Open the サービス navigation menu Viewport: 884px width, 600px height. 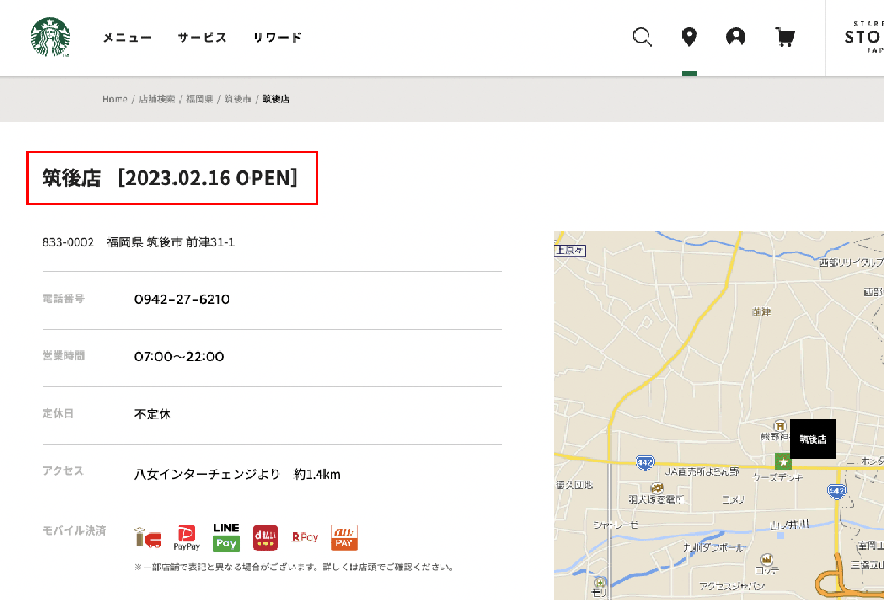click(202, 38)
